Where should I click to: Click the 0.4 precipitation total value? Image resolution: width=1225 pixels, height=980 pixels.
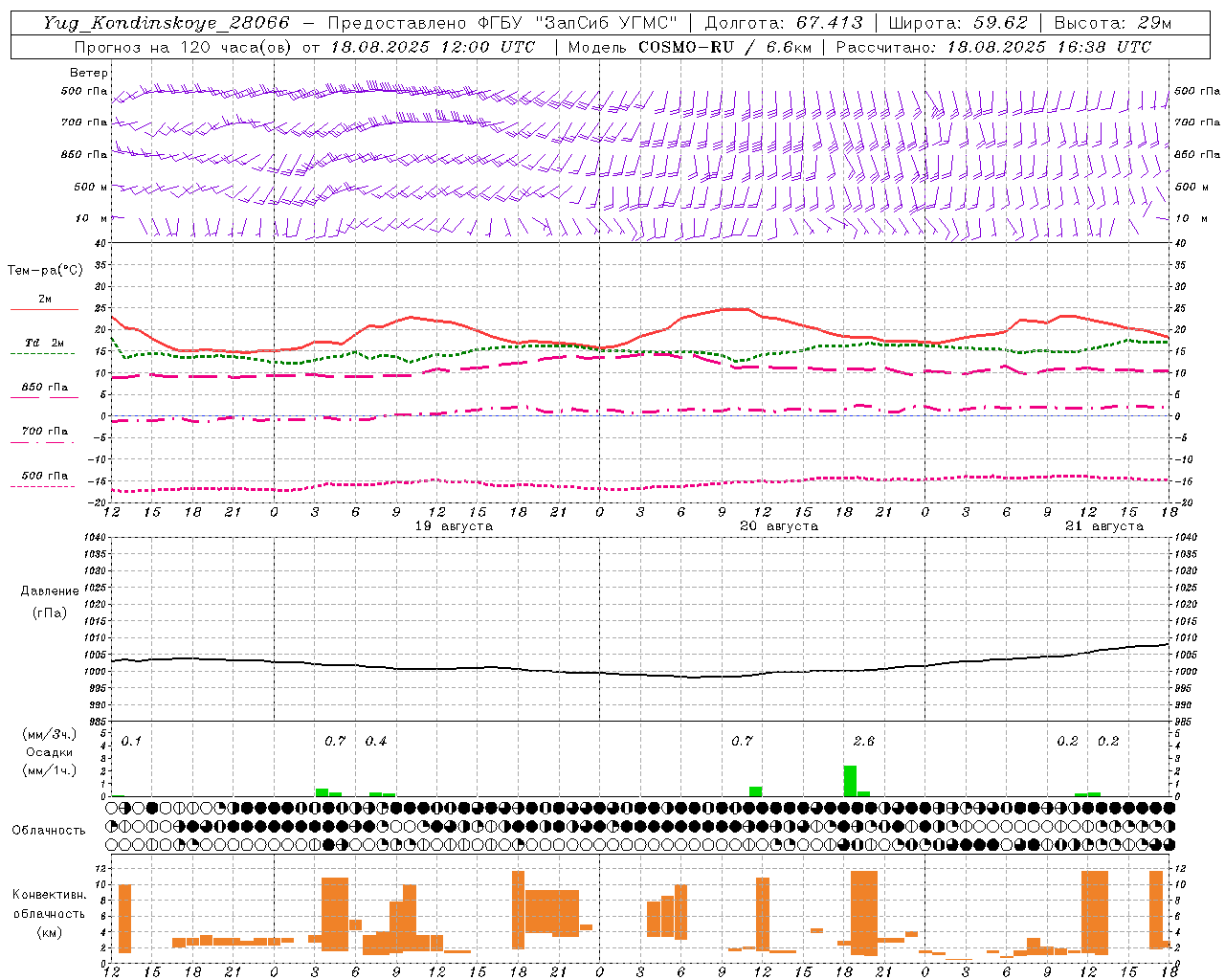pyautogui.click(x=376, y=742)
